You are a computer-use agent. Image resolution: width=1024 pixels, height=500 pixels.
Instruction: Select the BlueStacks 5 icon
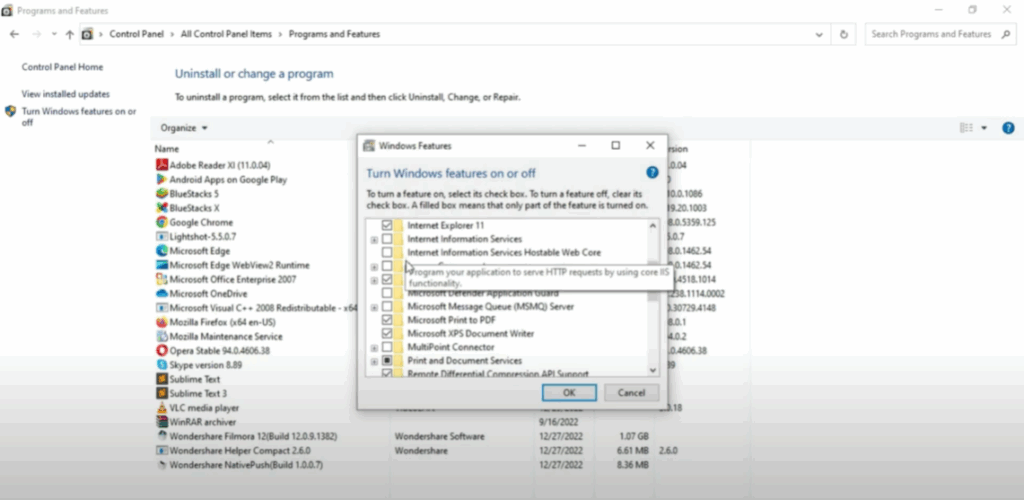[161, 194]
